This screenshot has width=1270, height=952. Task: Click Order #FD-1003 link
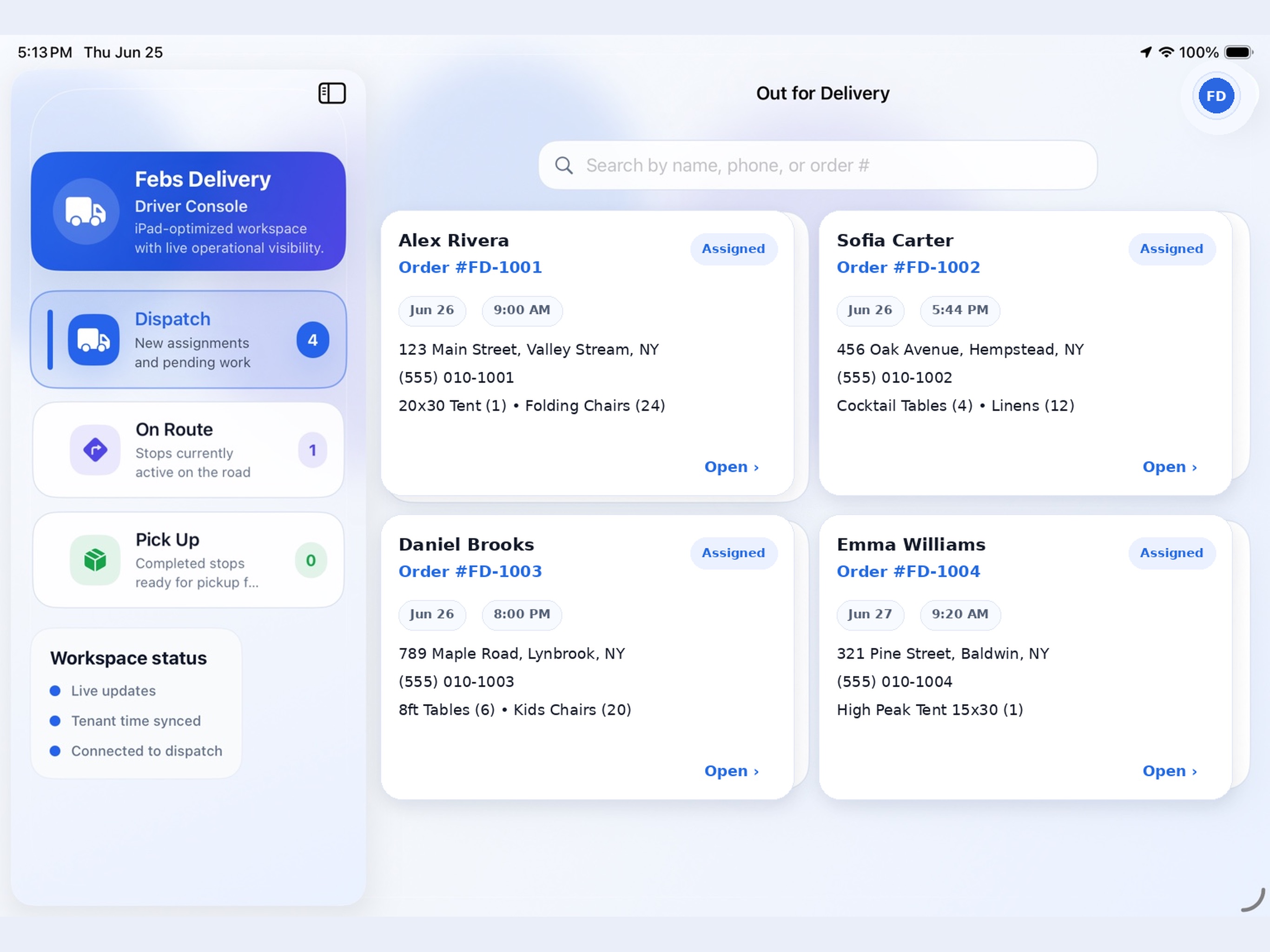coord(470,571)
